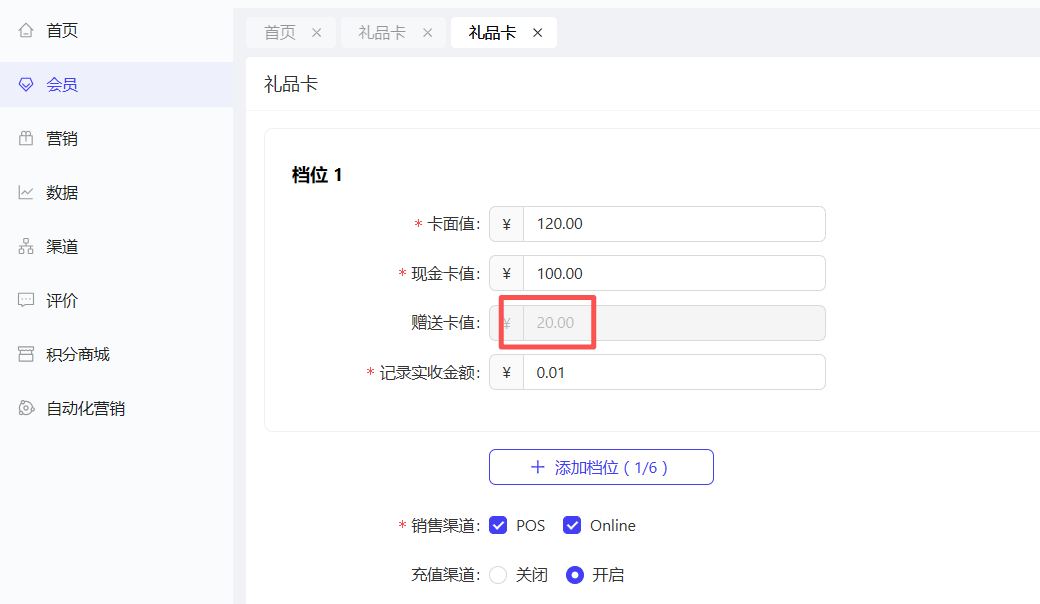Select the 开启 recharge channel radio
Image resolution: width=1040 pixels, height=604 pixels.
click(x=575, y=575)
